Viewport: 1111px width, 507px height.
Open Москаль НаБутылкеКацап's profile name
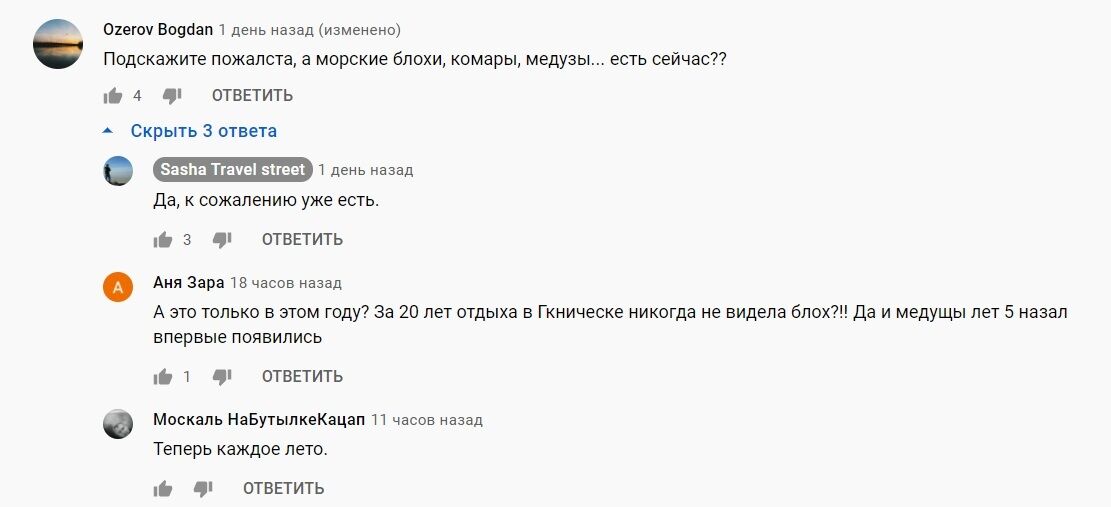[258, 420]
